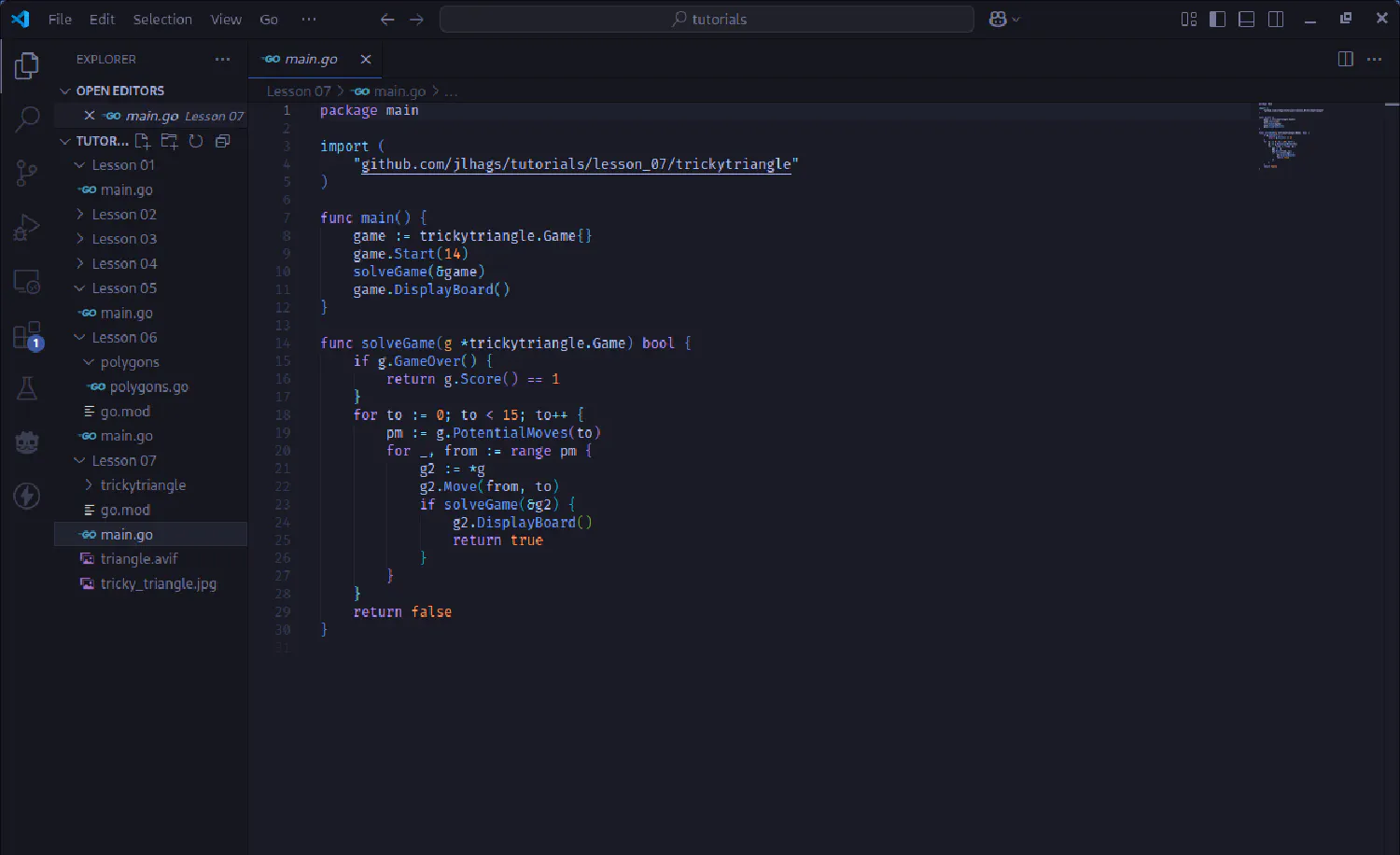Viewport: 1400px width, 855px height.
Task: Open the Selection menu
Action: click(x=162, y=19)
